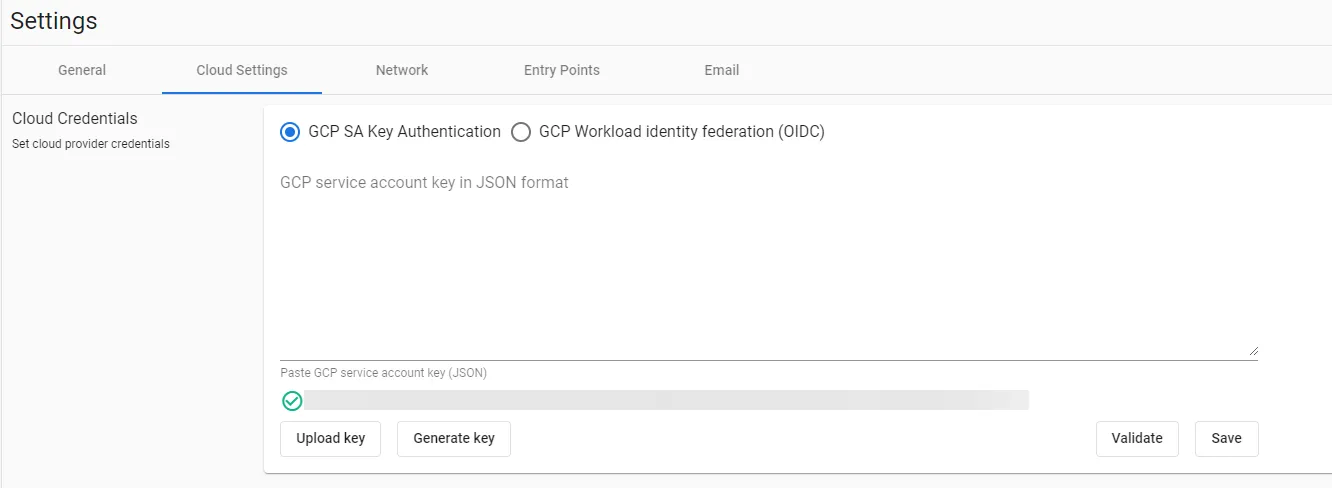Grab the textarea resize handle corner

(1253, 350)
